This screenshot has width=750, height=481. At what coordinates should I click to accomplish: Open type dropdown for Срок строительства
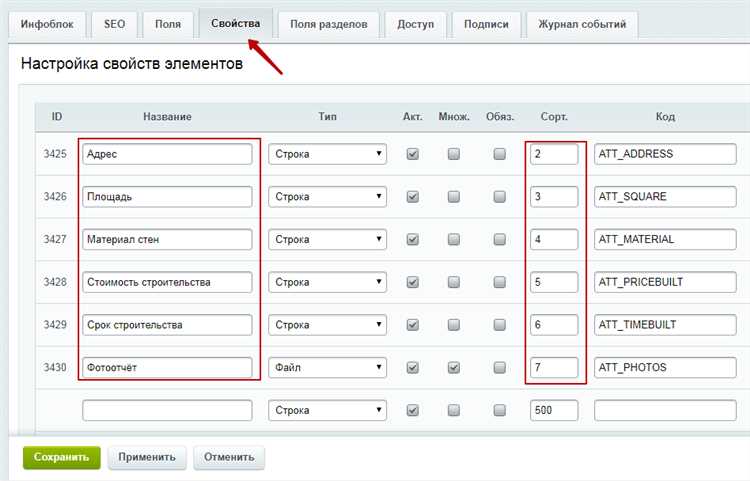[327, 325]
